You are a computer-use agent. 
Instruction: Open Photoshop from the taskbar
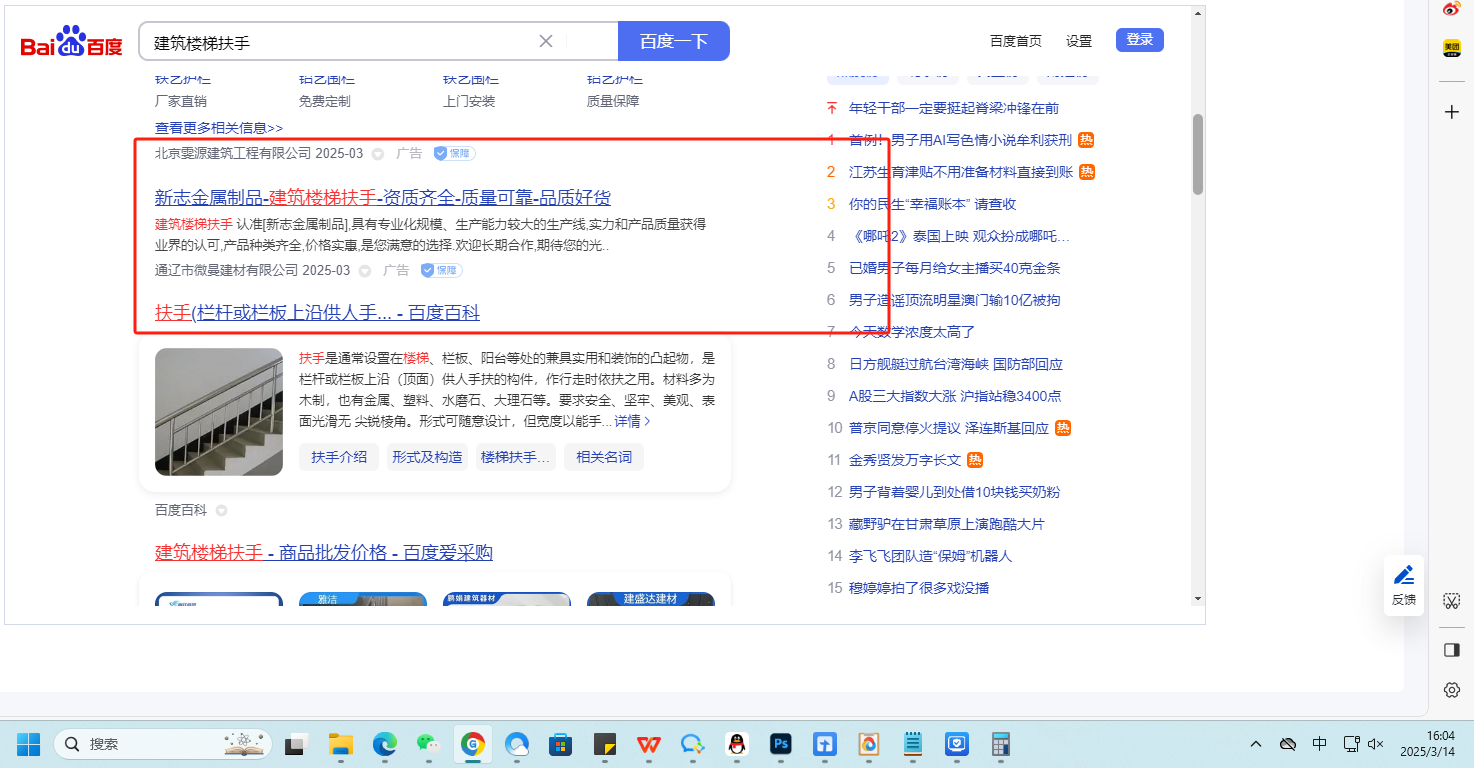tap(781, 744)
